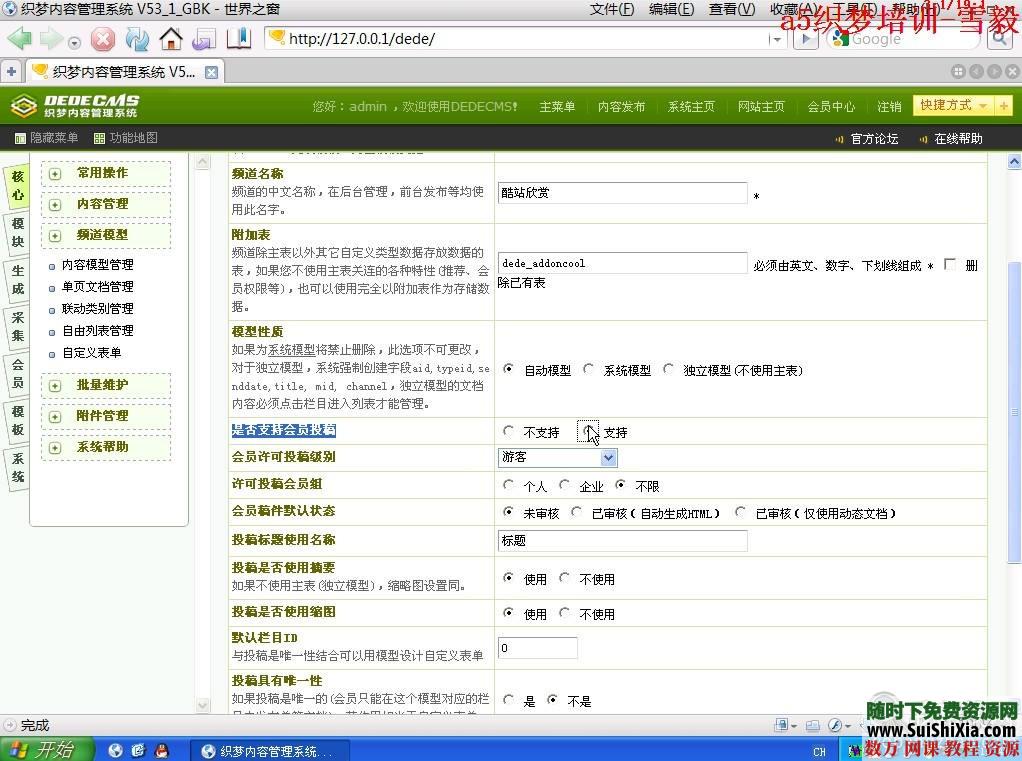Select the 支持 radio for member submissions
The height and width of the screenshot is (761, 1022).
point(588,432)
